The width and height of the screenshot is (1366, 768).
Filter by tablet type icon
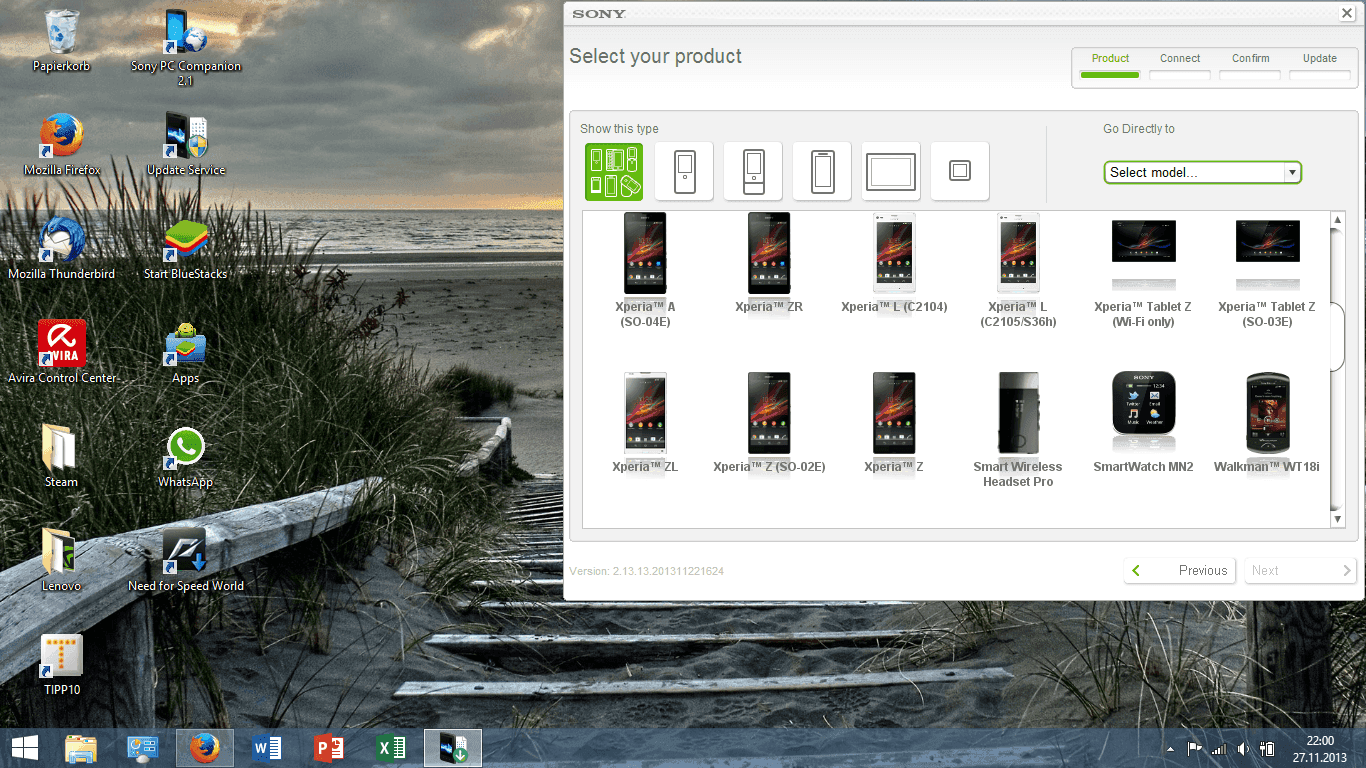[x=891, y=172]
